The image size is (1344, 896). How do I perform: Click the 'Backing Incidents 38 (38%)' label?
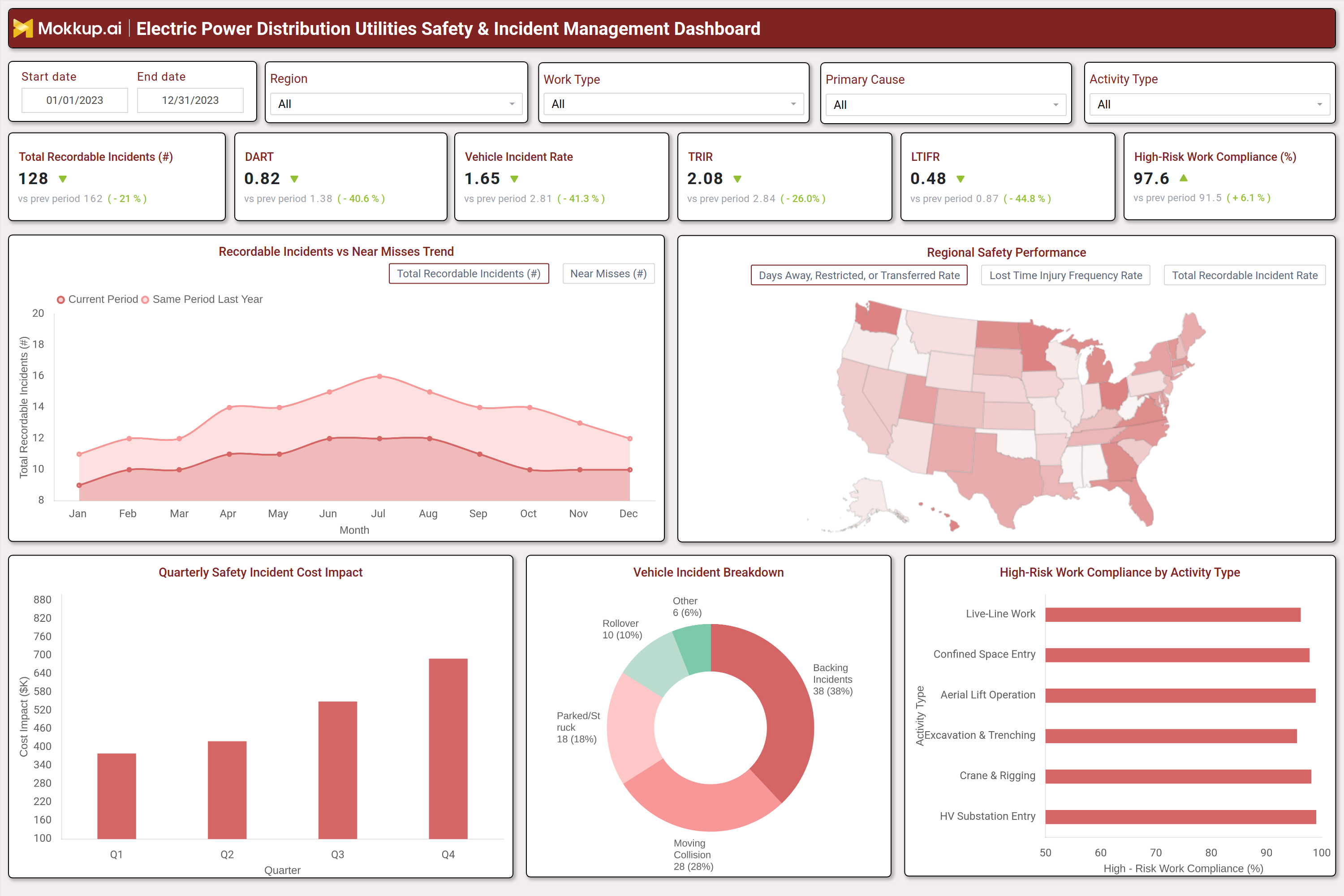[x=832, y=680]
